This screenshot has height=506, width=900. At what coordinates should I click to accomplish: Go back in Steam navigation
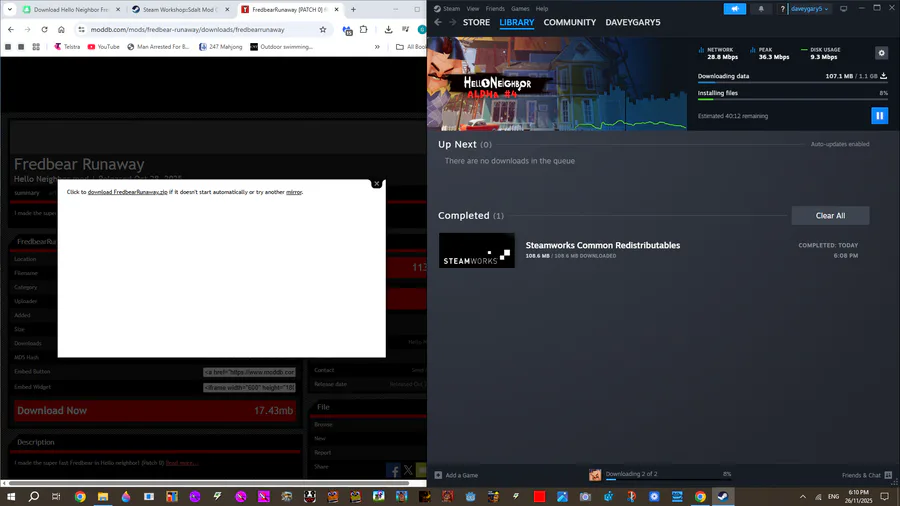438,22
